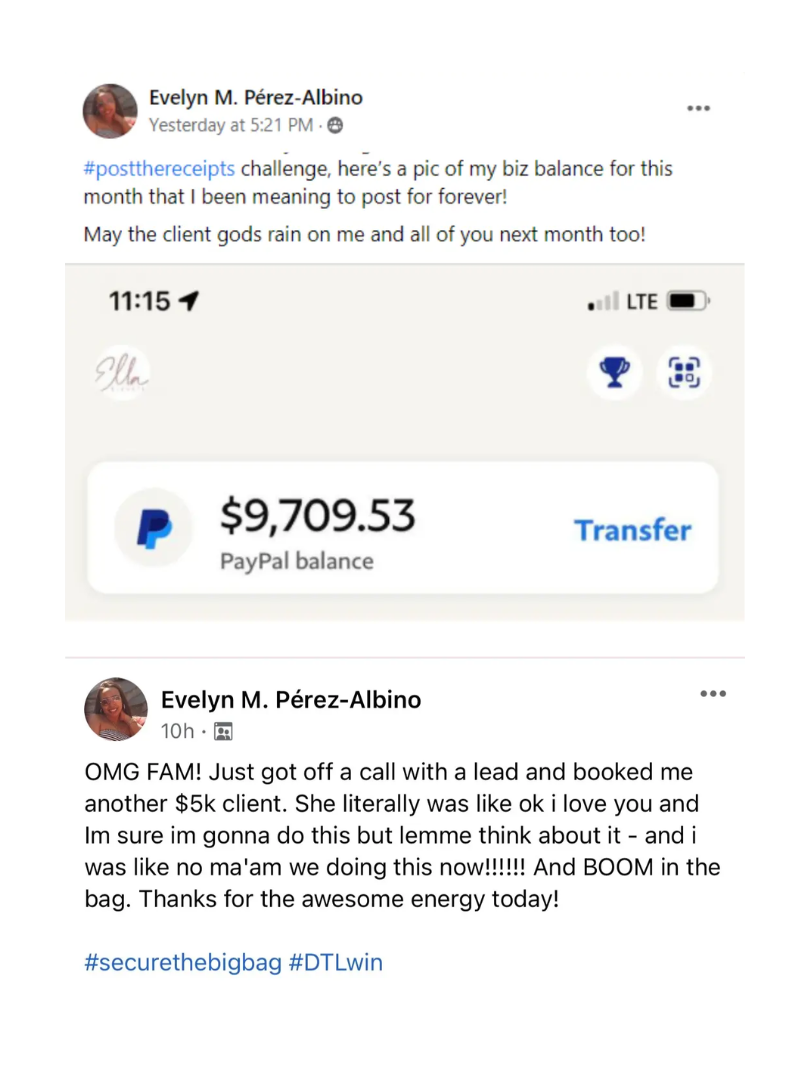Tap the PayPal QR code scan icon

pos(685,374)
